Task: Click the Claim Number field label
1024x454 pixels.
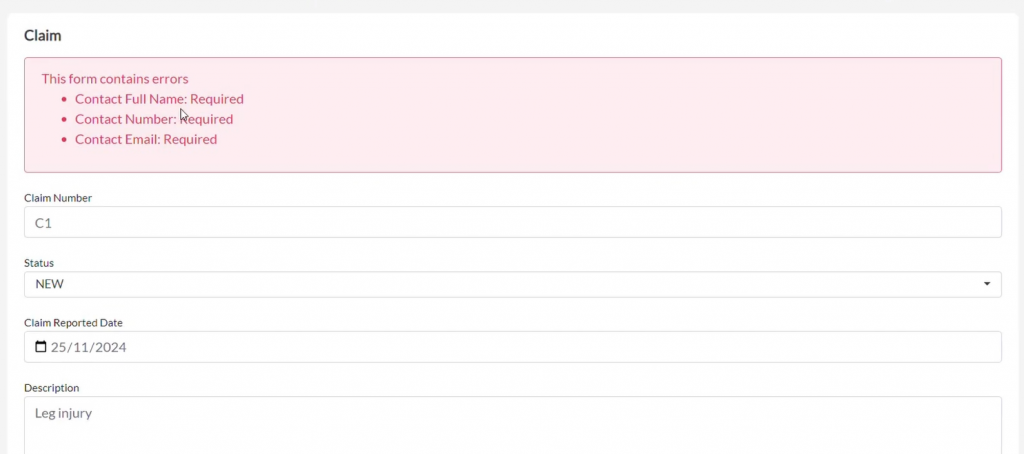Action: click(x=58, y=198)
